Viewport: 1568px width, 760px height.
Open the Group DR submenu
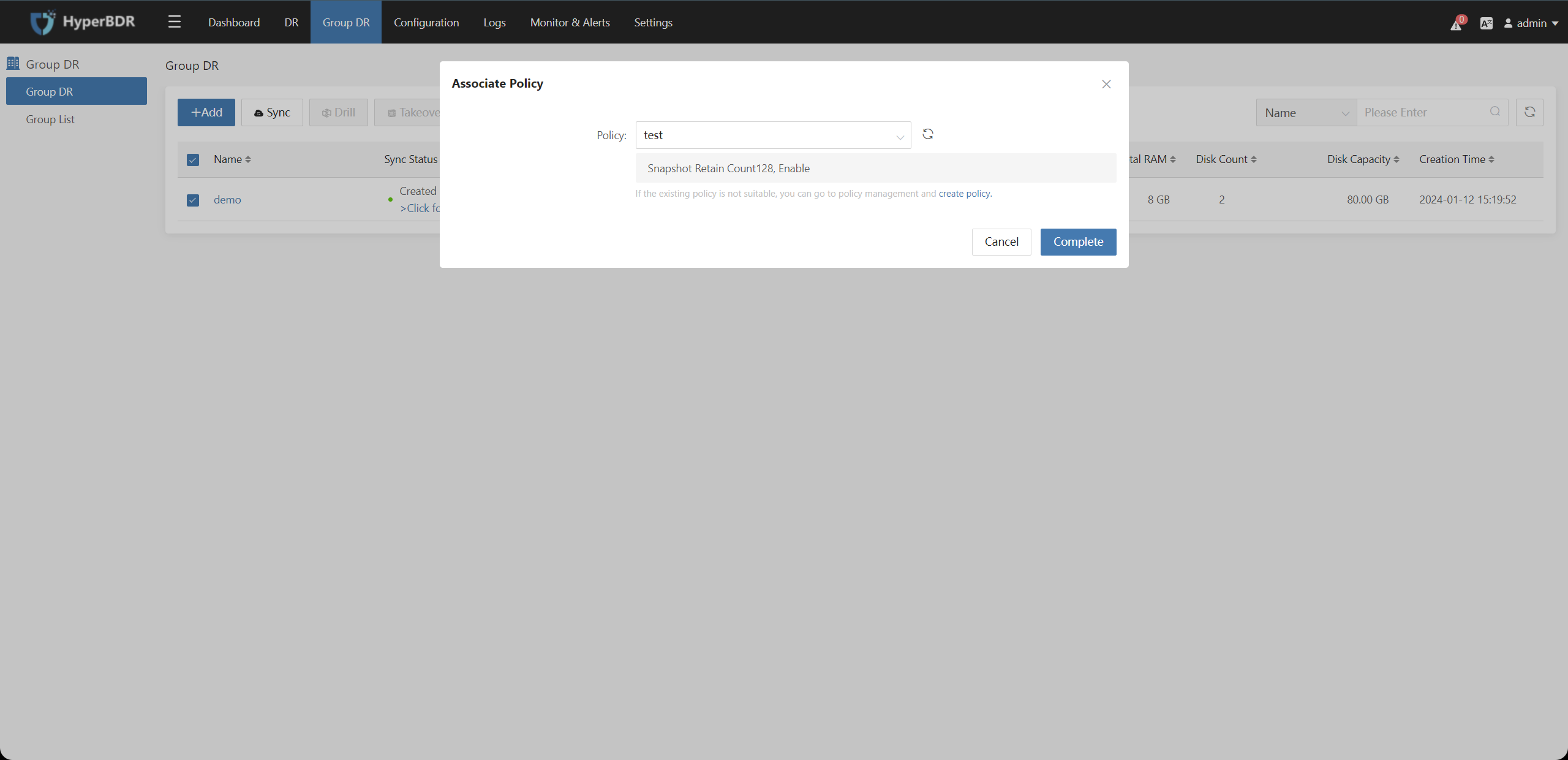point(77,90)
